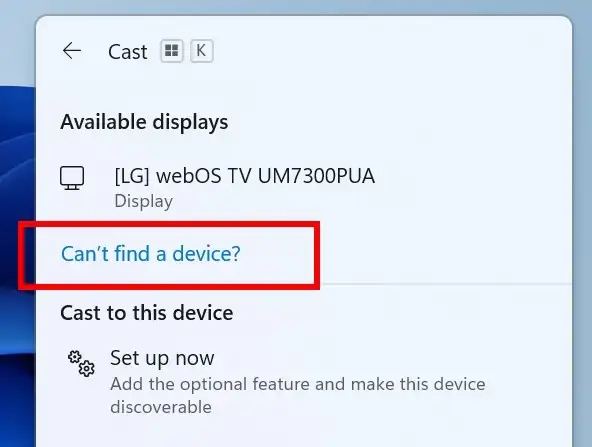This screenshot has height=447, width=592.
Task: Click the UM7300PUA model text
Action: click(316, 176)
